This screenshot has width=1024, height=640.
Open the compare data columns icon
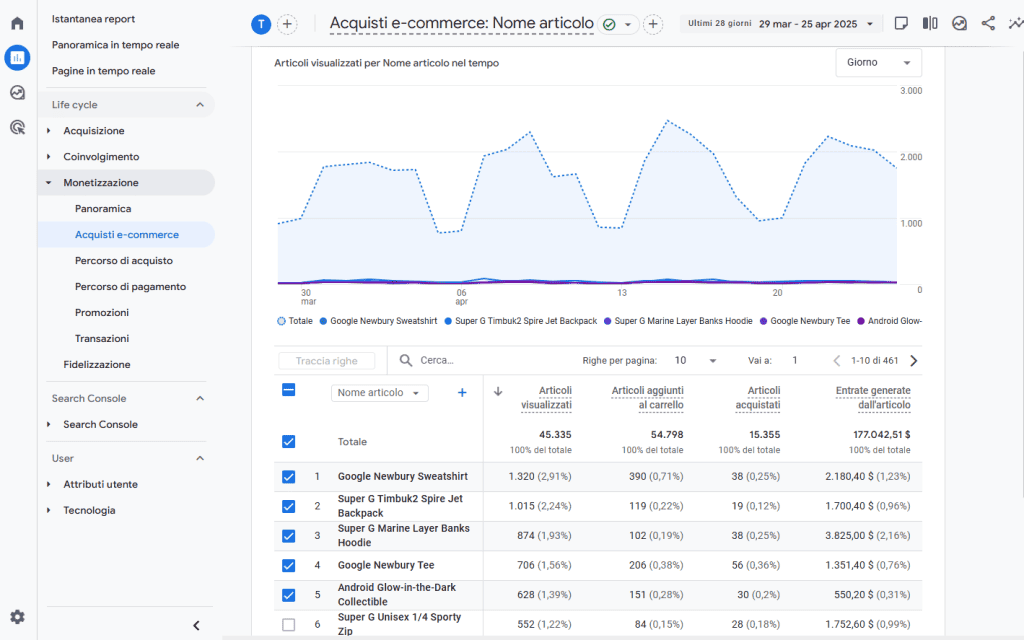(x=930, y=23)
